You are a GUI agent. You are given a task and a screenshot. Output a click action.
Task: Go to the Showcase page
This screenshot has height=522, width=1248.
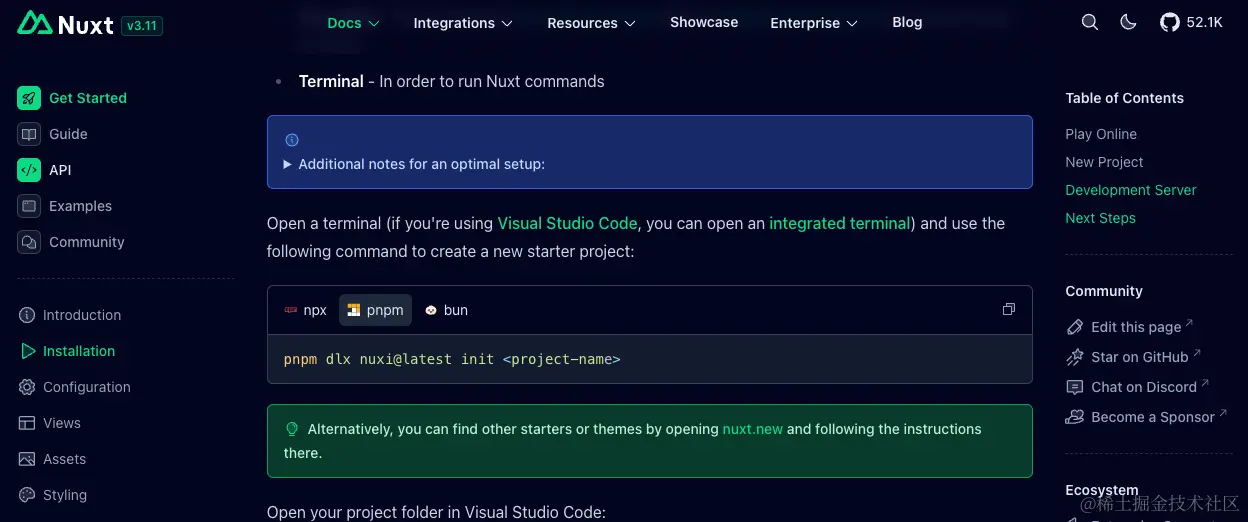pos(704,22)
